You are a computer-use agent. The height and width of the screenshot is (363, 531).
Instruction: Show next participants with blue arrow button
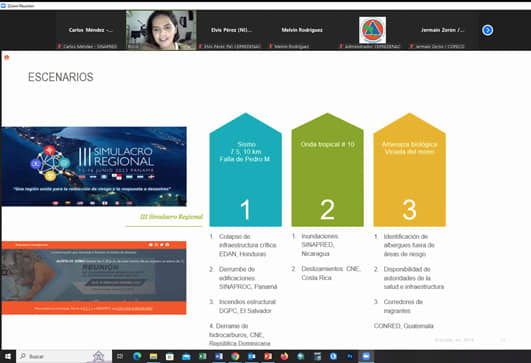[x=487, y=30]
